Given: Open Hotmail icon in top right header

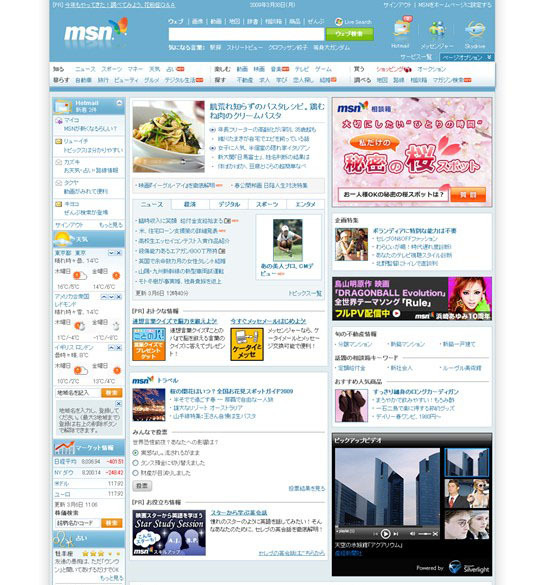Looking at the screenshot, I should 402,28.
